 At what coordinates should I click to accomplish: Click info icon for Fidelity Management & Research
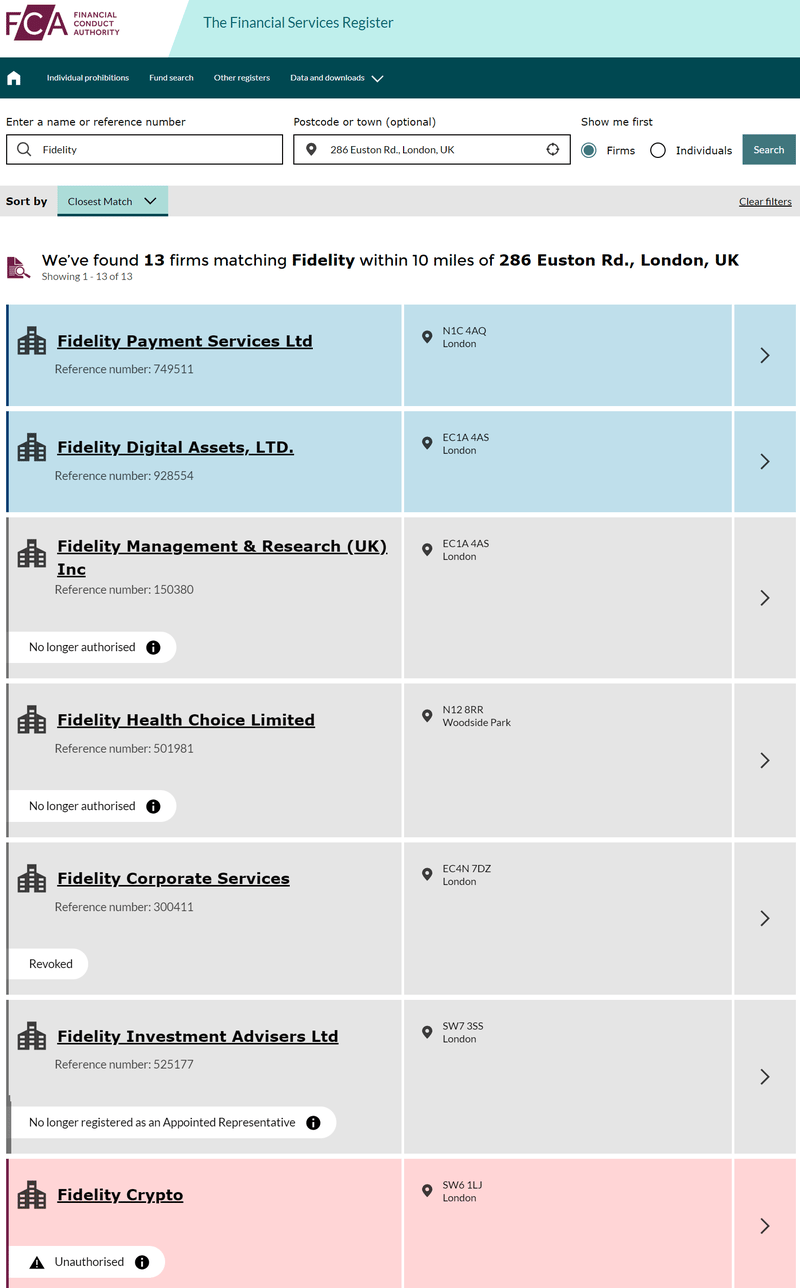point(153,647)
